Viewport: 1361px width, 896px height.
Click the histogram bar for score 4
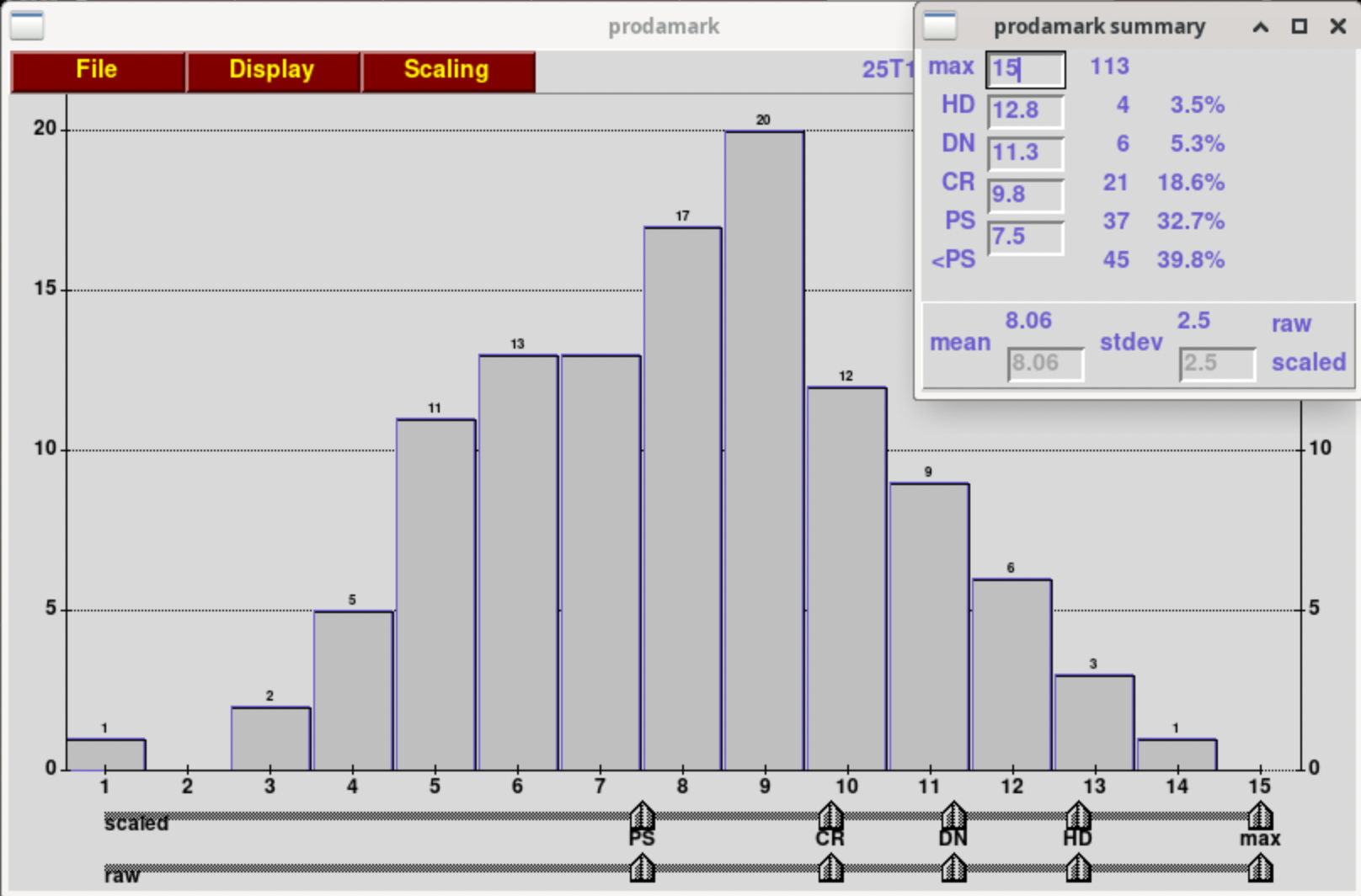coord(354,691)
